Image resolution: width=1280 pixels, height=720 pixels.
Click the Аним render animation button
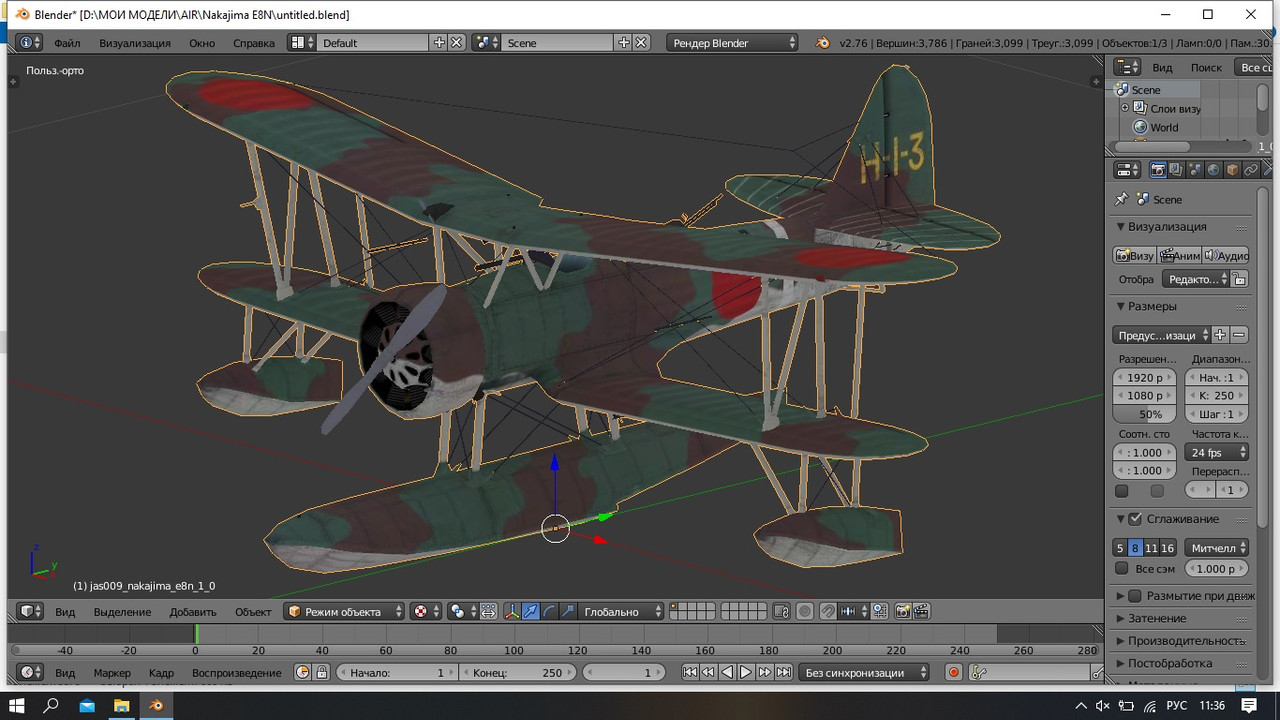(1179, 255)
